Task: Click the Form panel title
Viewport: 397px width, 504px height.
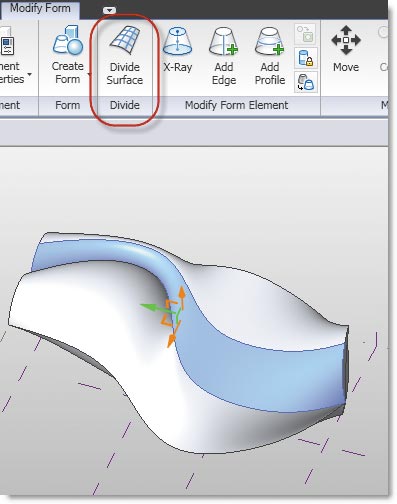Action: (67, 105)
